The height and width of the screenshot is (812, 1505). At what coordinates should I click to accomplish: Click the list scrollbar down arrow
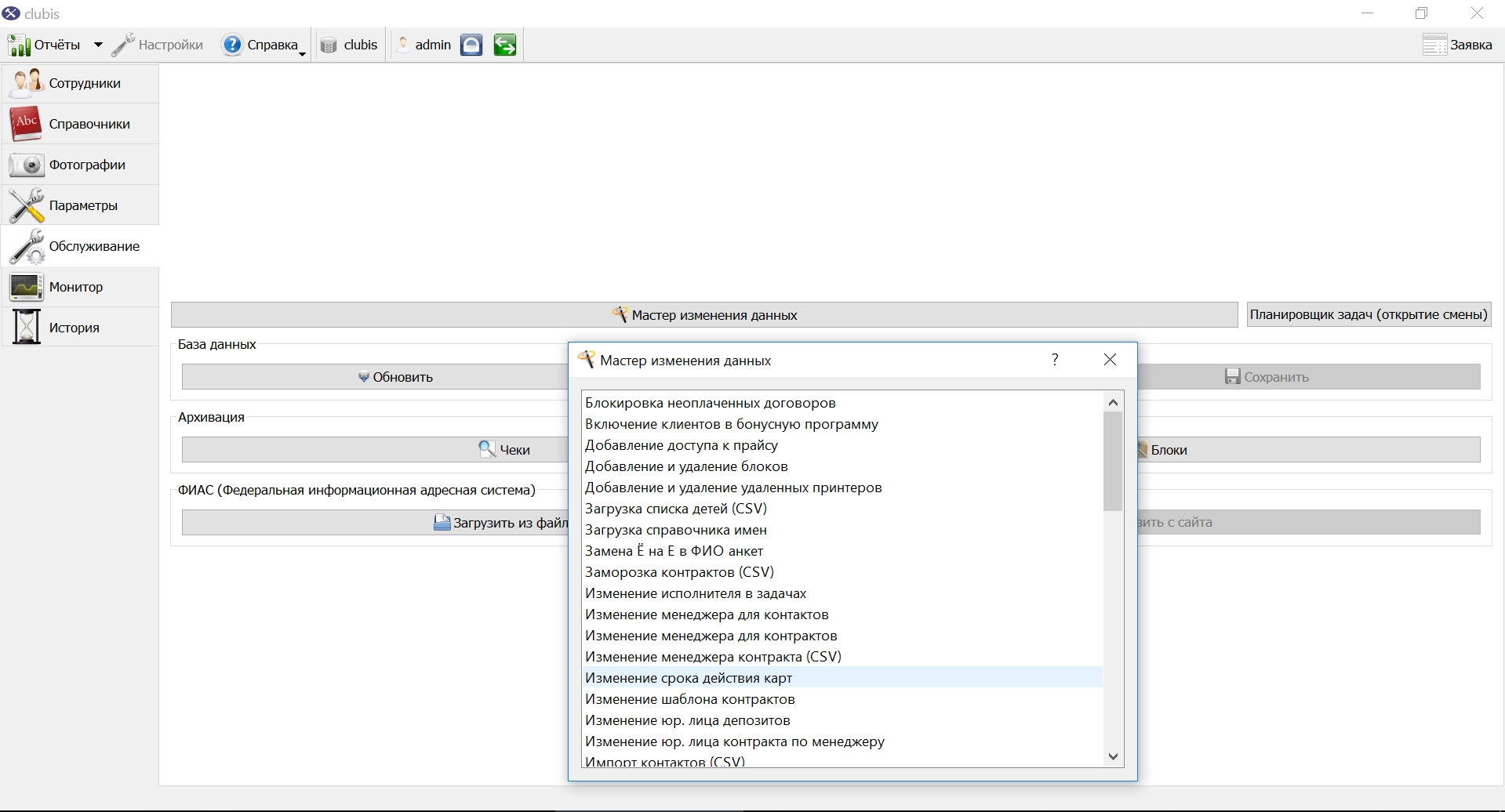tap(1113, 756)
